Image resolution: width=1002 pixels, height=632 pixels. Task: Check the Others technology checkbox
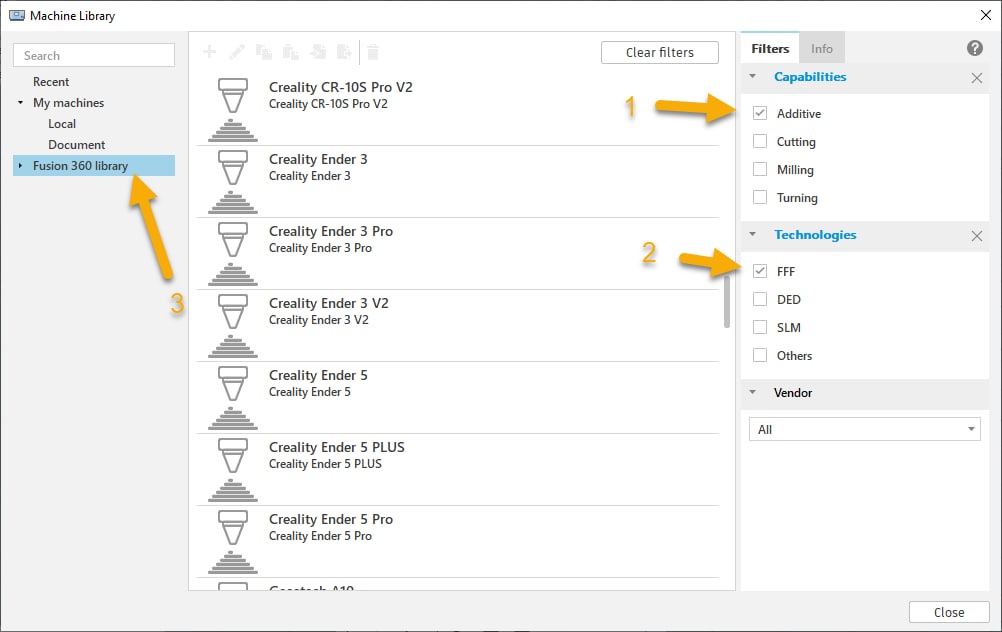[760, 355]
